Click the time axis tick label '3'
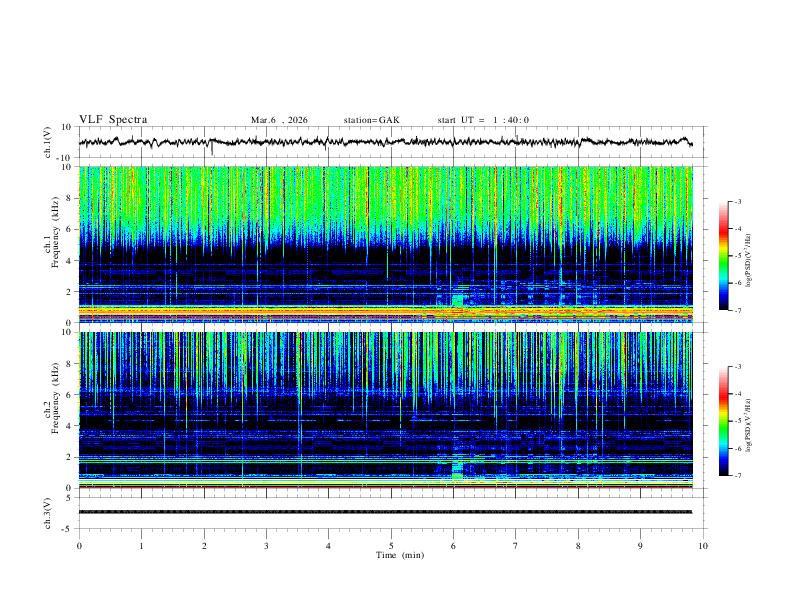Viewport: 792px width, 612px height. [266, 546]
